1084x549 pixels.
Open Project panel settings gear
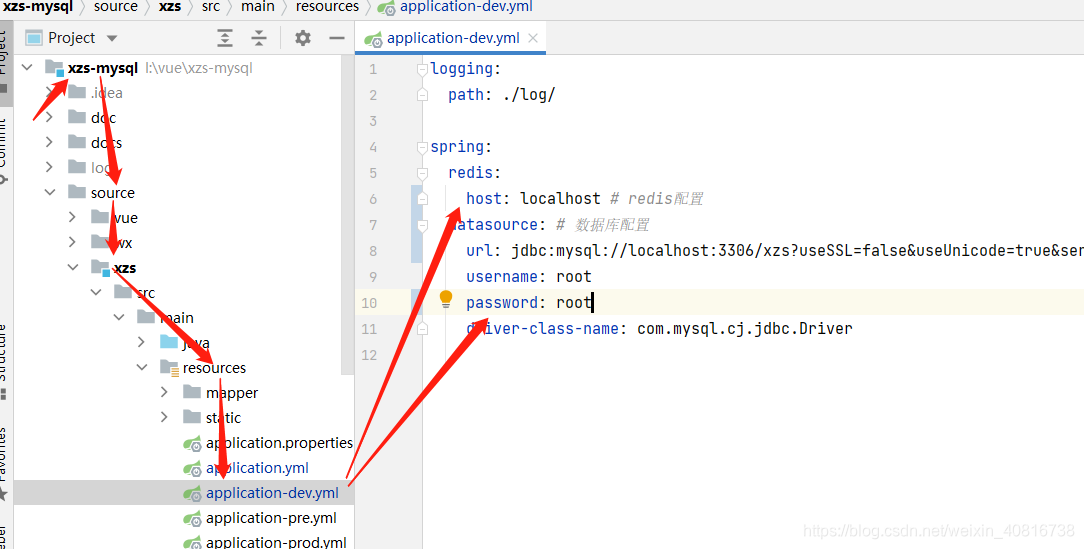(303, 38)
